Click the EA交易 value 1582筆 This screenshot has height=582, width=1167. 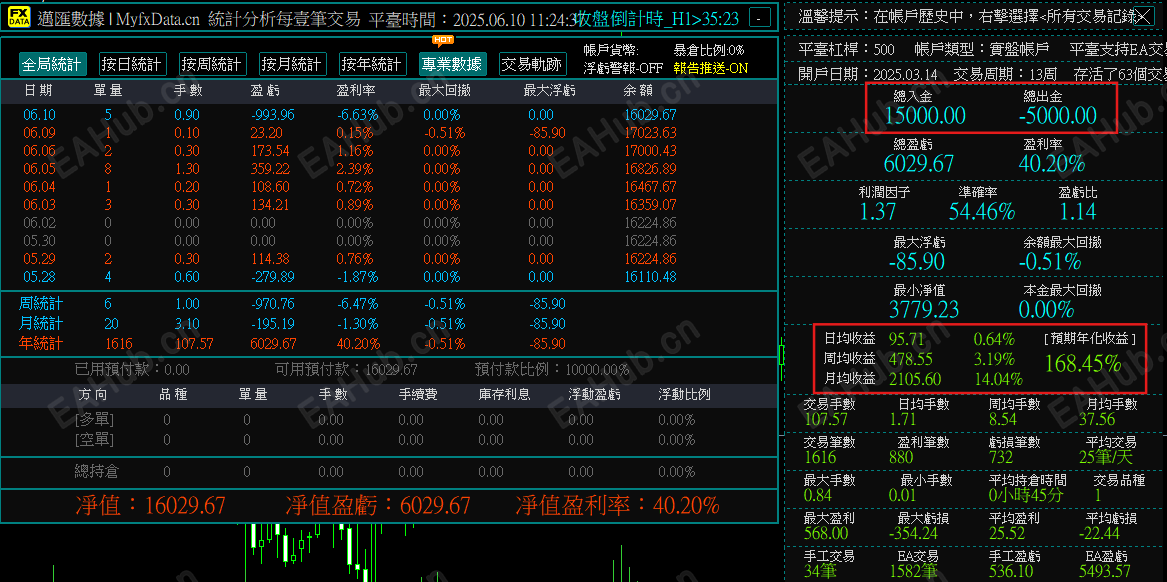pos(913,571)
